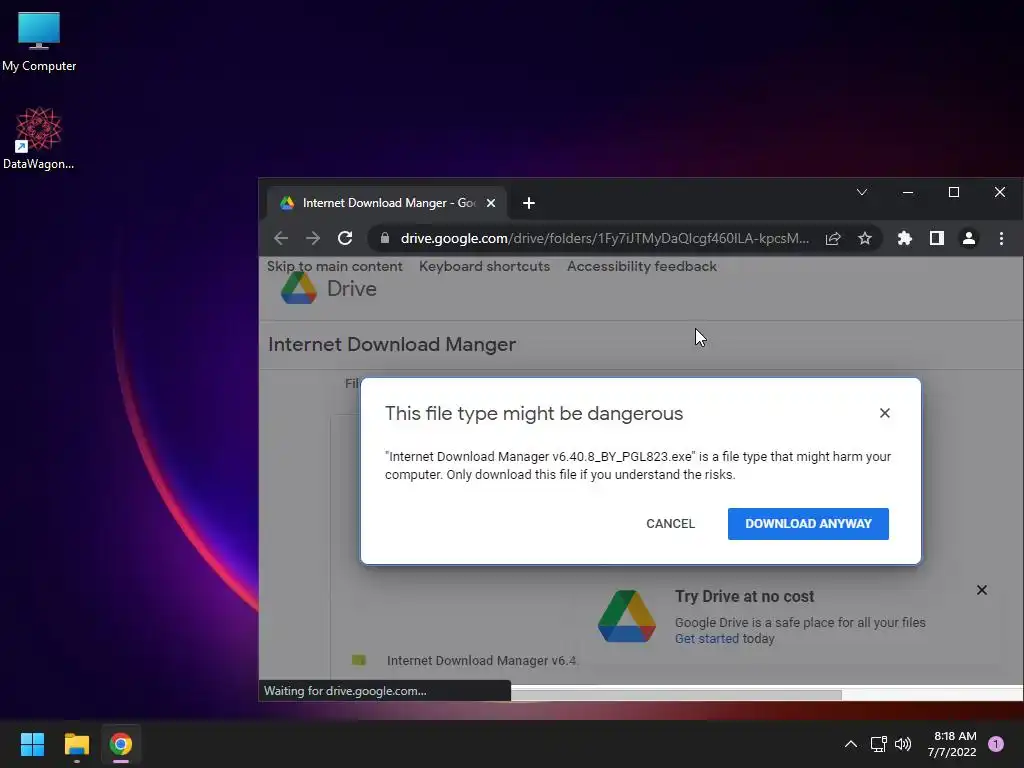Viewport: 1024px width, 768px height.
Task: Reload the Google Drive page
Action: [345, 238]
